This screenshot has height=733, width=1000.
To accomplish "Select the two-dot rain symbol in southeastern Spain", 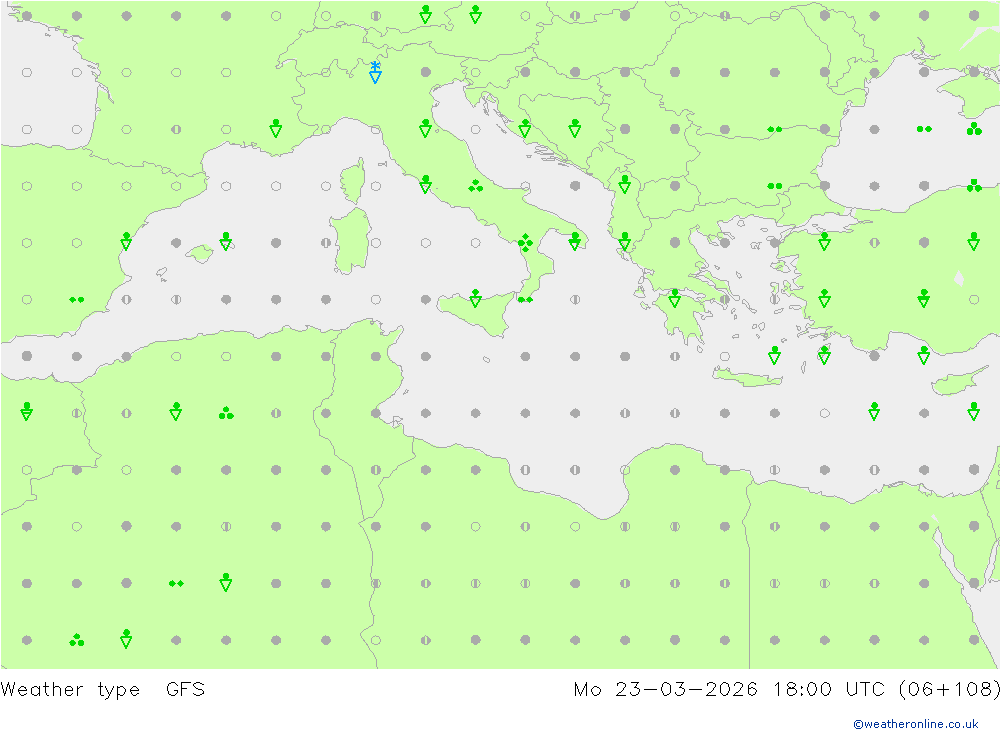I will (x=77, y=299).
